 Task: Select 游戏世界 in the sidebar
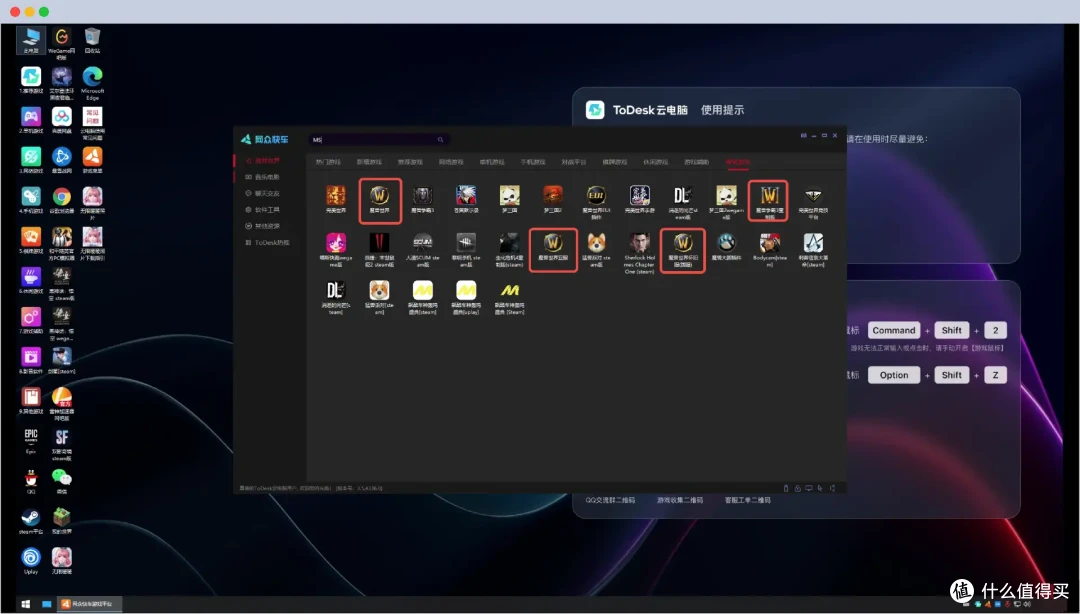pyautogui.click(x=267, y=161)
